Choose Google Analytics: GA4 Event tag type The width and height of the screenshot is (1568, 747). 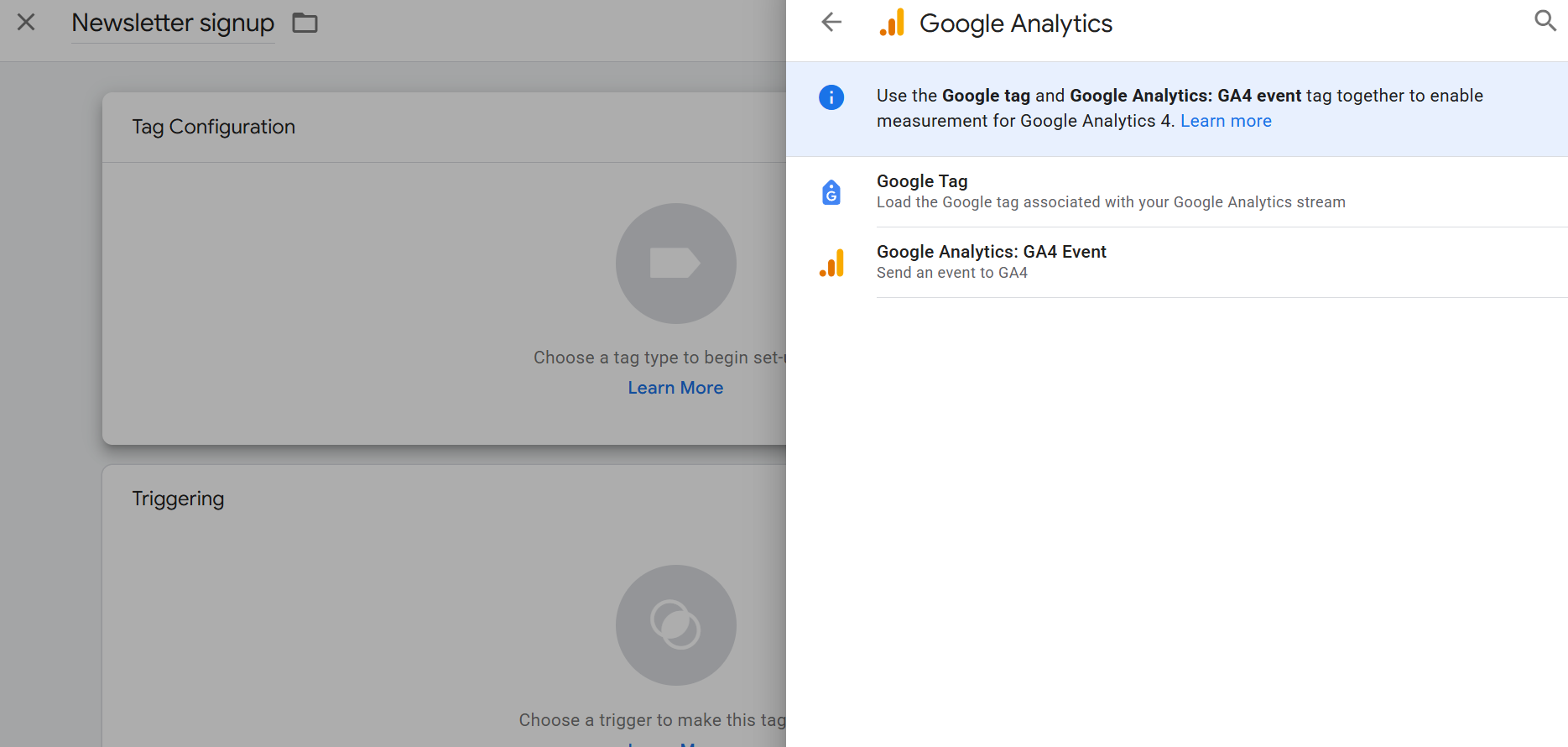pyautogui.click(x=991, y=253)
